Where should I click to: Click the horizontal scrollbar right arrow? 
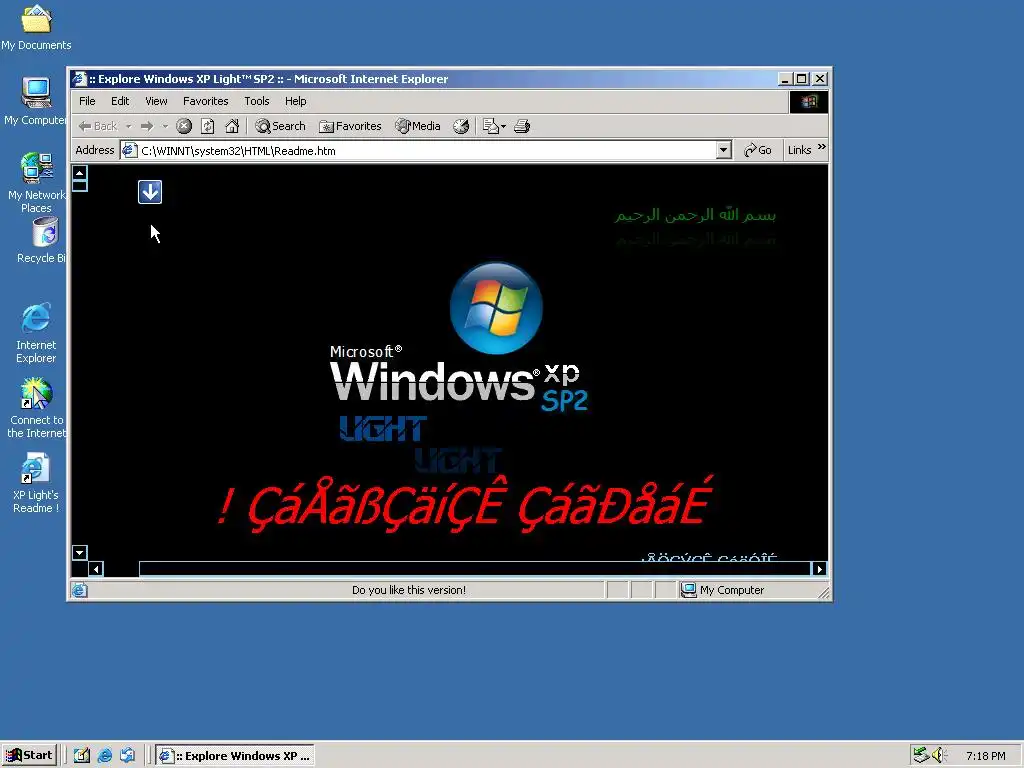click(x=819, y=569)
